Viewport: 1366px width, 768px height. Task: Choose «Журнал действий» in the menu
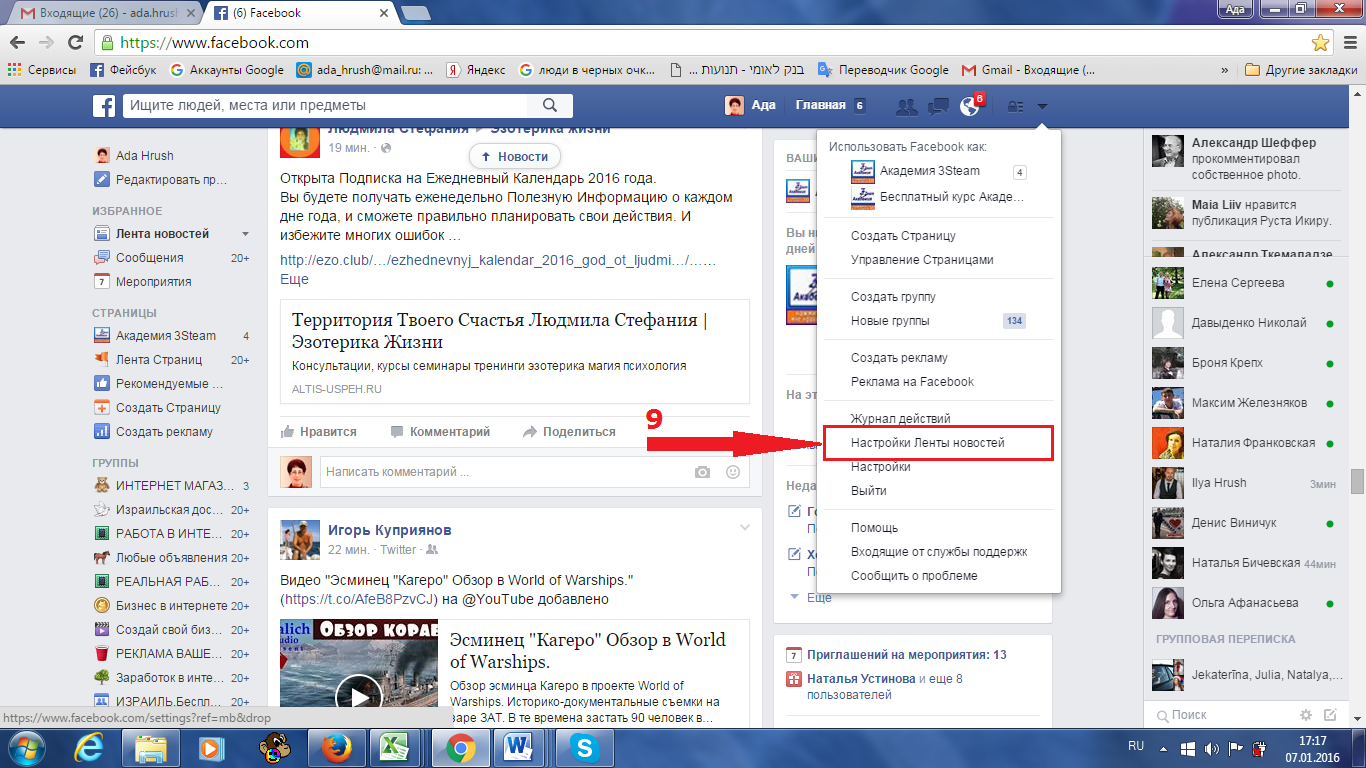pos(901,419)
